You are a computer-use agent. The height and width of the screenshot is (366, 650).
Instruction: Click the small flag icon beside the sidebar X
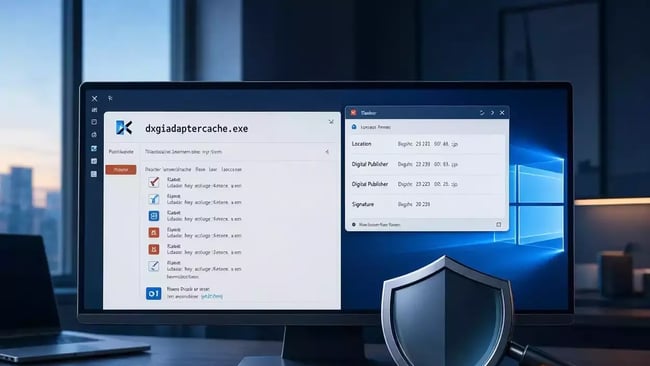pos(110,98)
